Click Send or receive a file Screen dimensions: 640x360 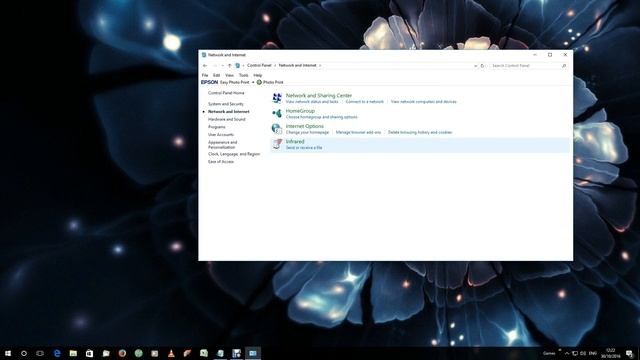304,148
